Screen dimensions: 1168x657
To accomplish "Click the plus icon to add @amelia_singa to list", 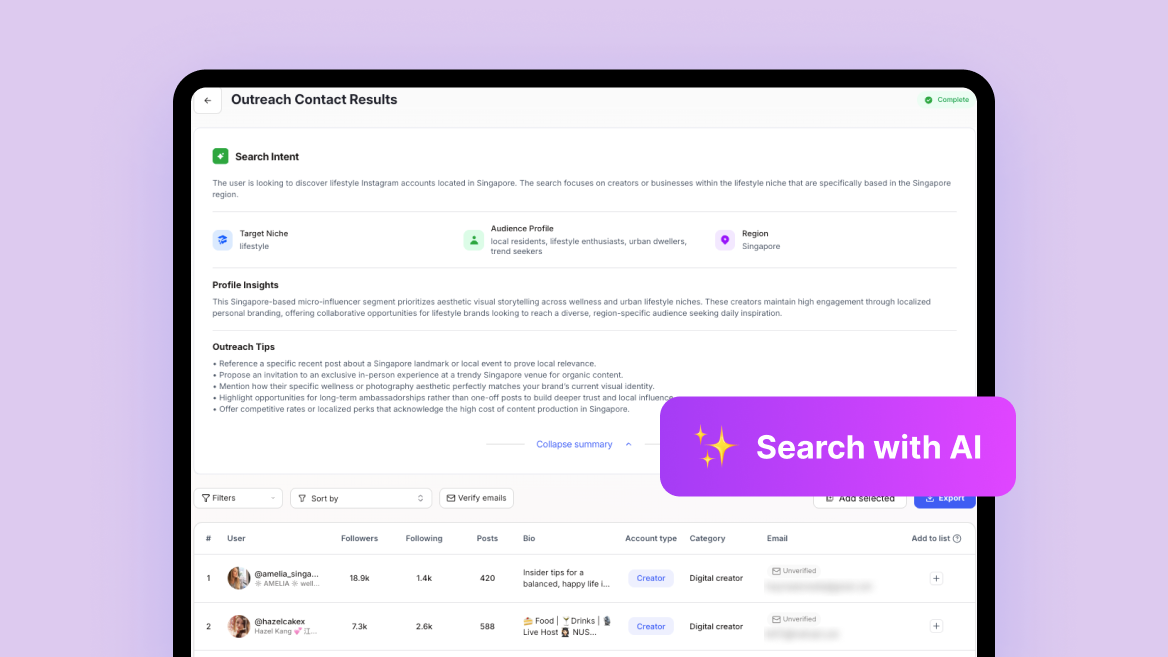I will pyautogui.click(x=936, y=578).
